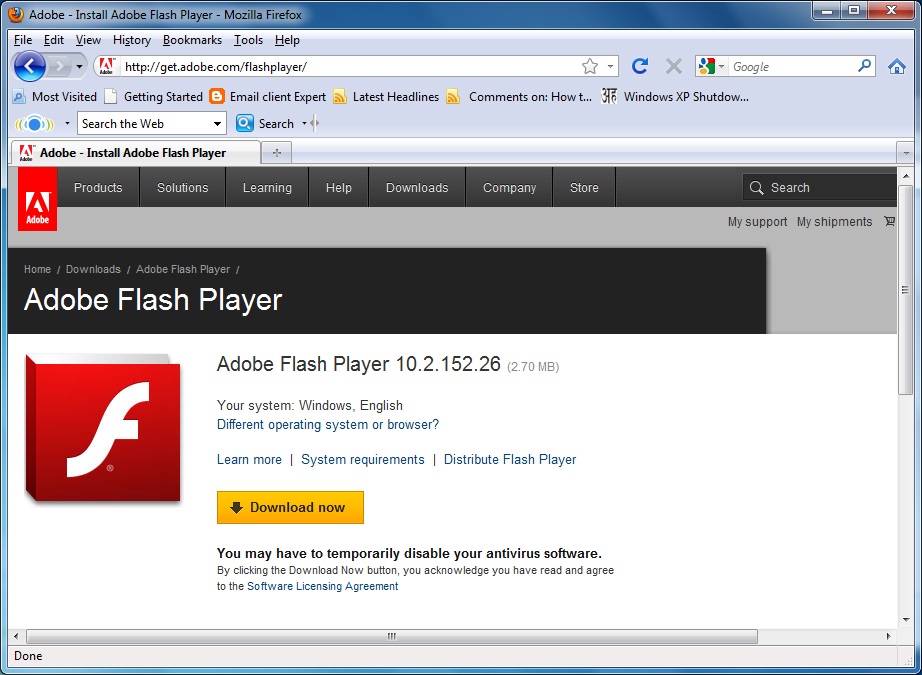Click 'Different operating system or browser?' link
The width and height of the screenshot is (922, 675).
coord(328,425)
